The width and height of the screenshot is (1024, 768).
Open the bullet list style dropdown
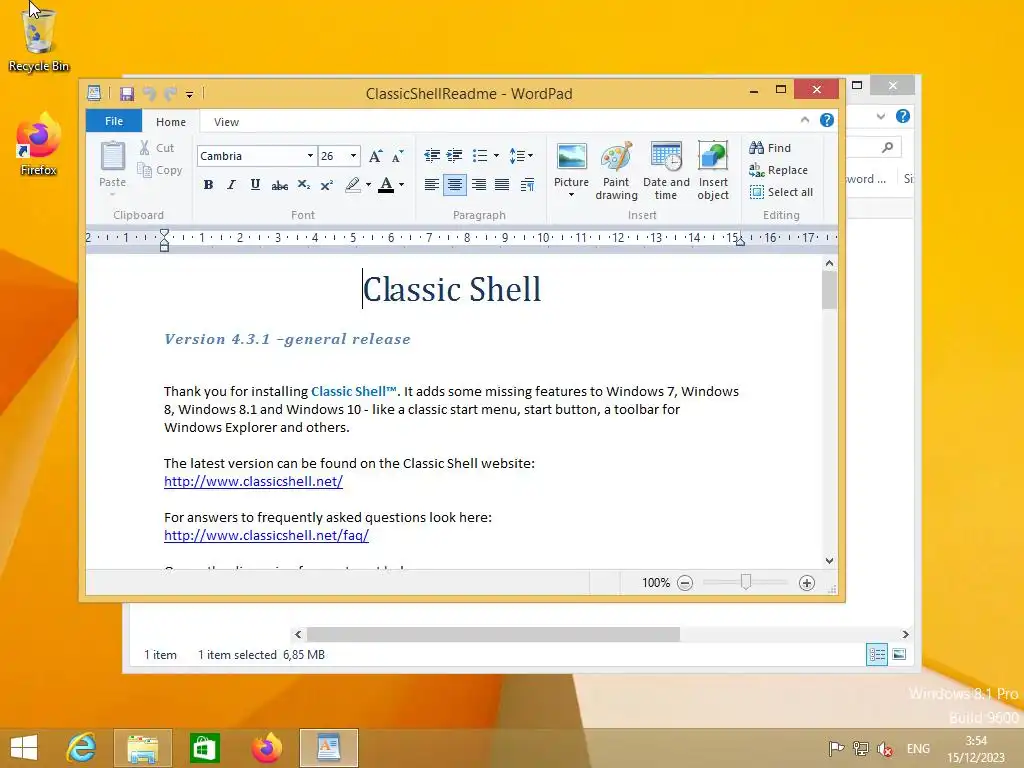496,155
